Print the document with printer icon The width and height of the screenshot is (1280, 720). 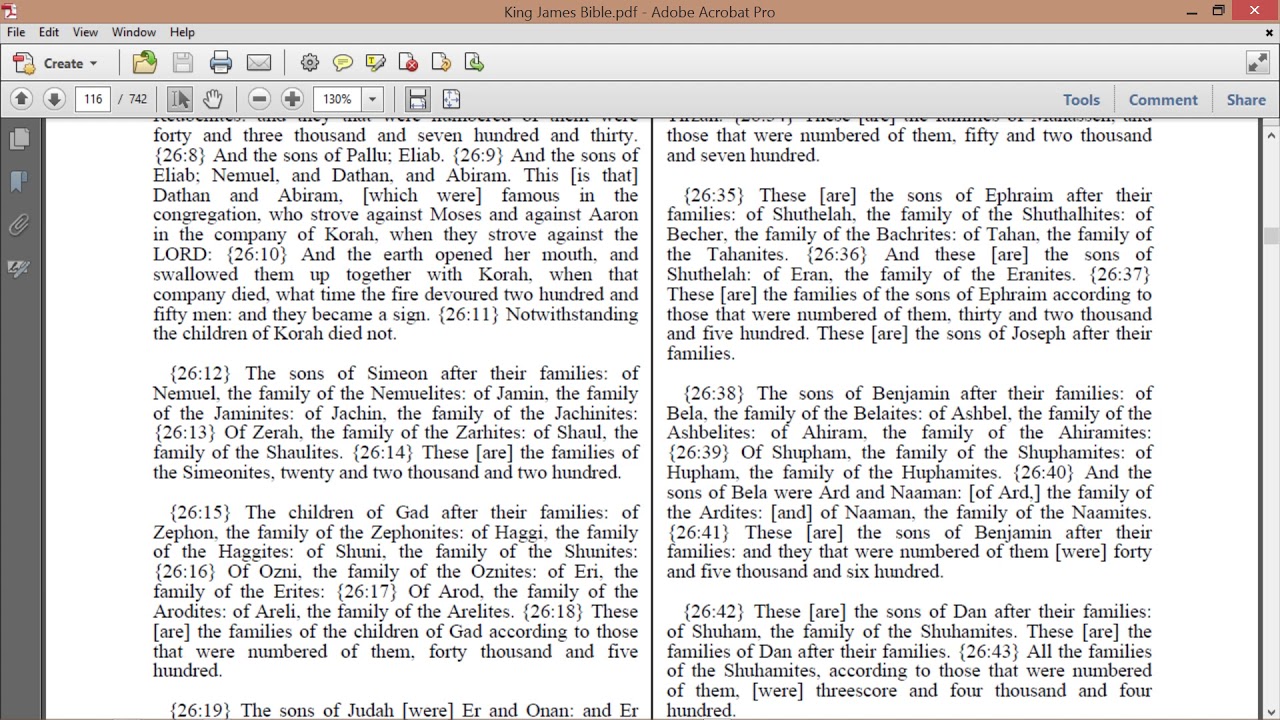point(221,63)
